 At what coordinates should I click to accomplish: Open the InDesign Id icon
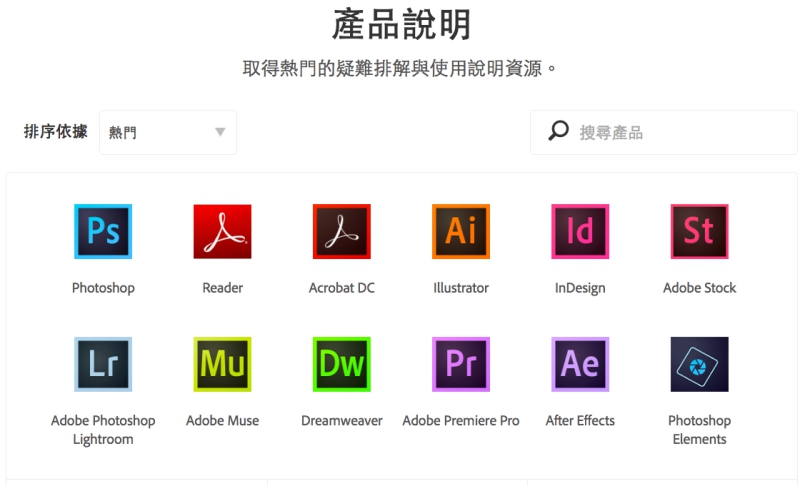[580, 232]
